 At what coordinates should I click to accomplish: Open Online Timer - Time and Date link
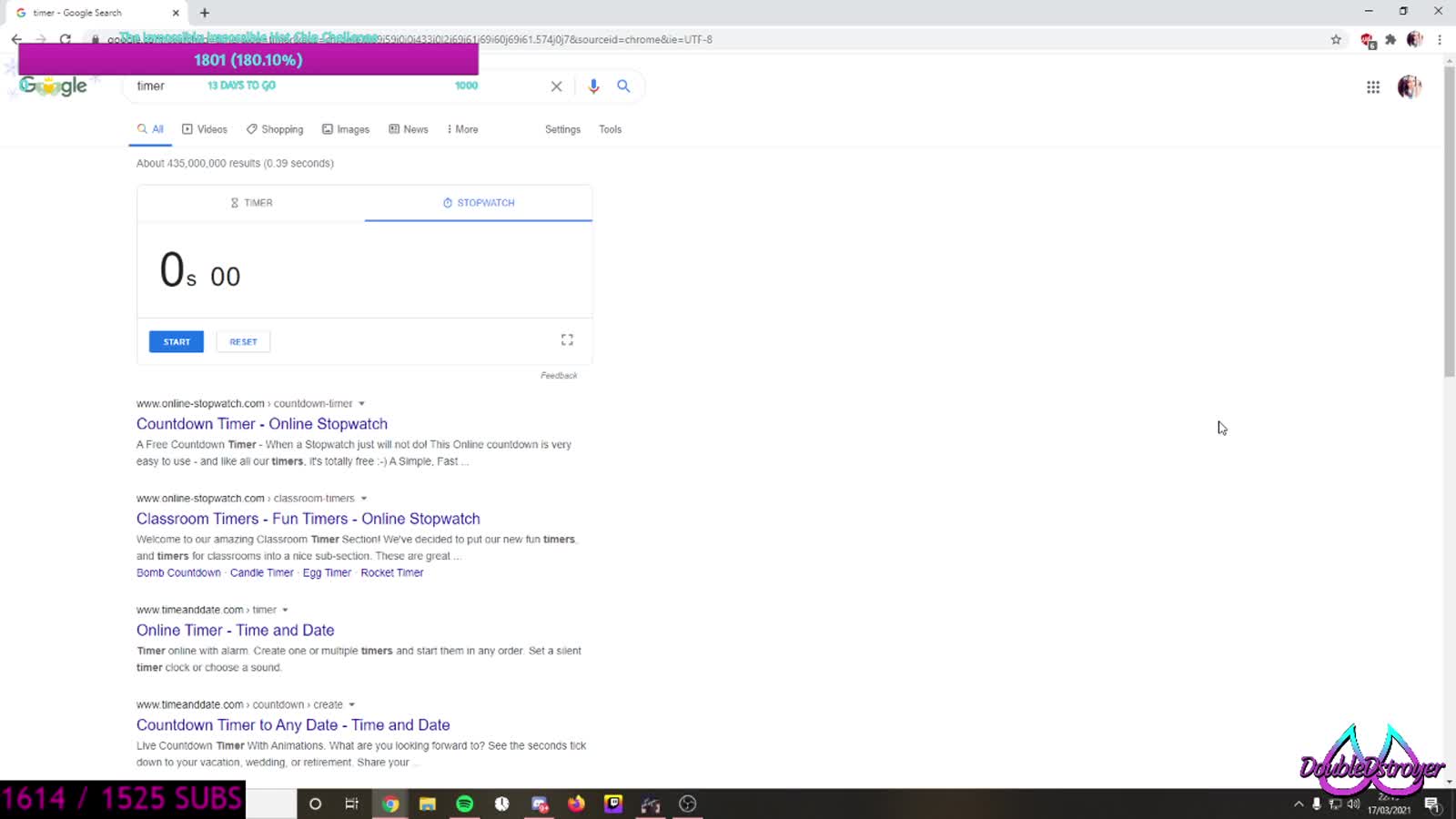pyautogui.click(x=235, y=630)
